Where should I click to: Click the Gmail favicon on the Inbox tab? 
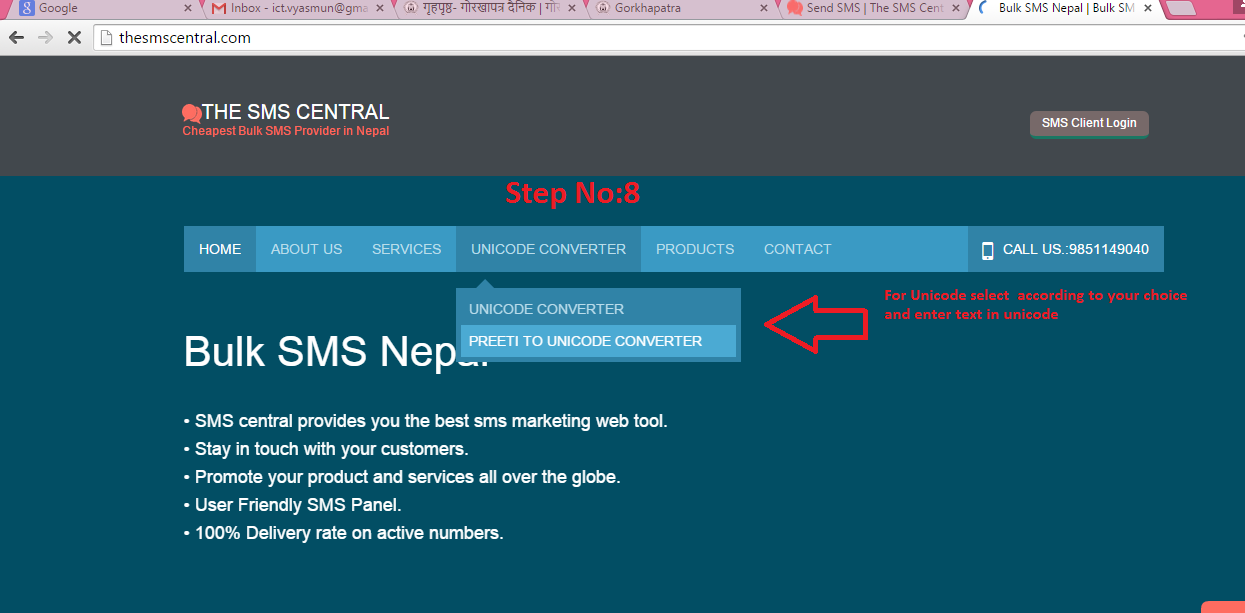(x=219, y=8)
